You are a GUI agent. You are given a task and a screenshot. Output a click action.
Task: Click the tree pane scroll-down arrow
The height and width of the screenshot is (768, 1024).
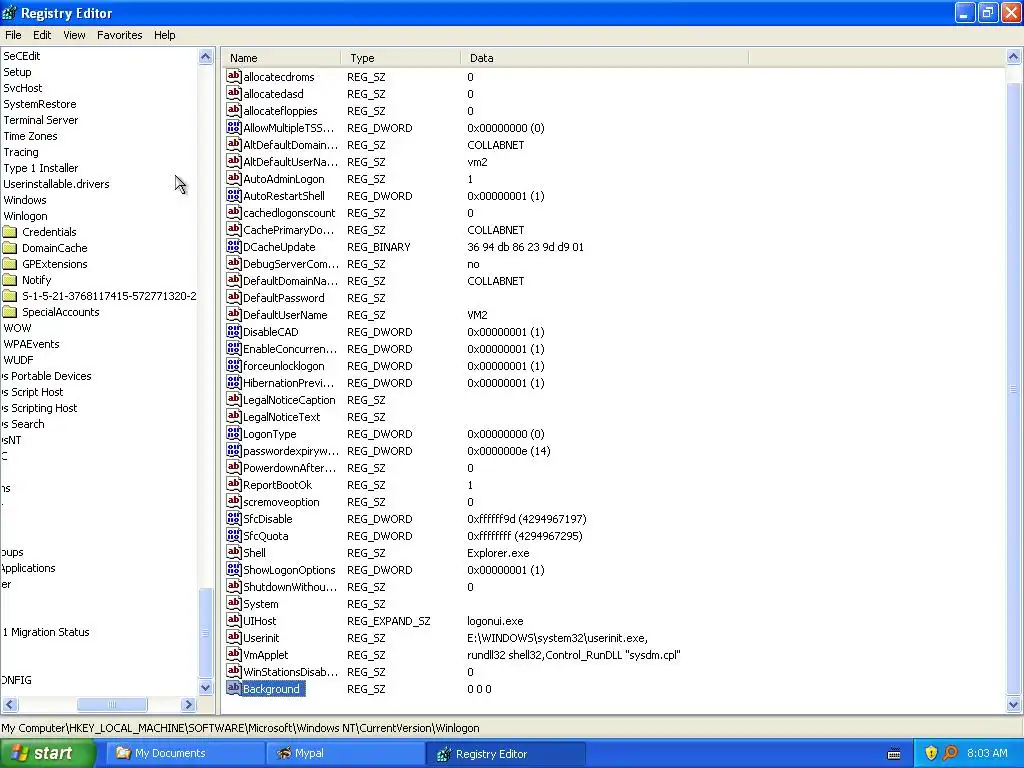click(x=206, y=687)
